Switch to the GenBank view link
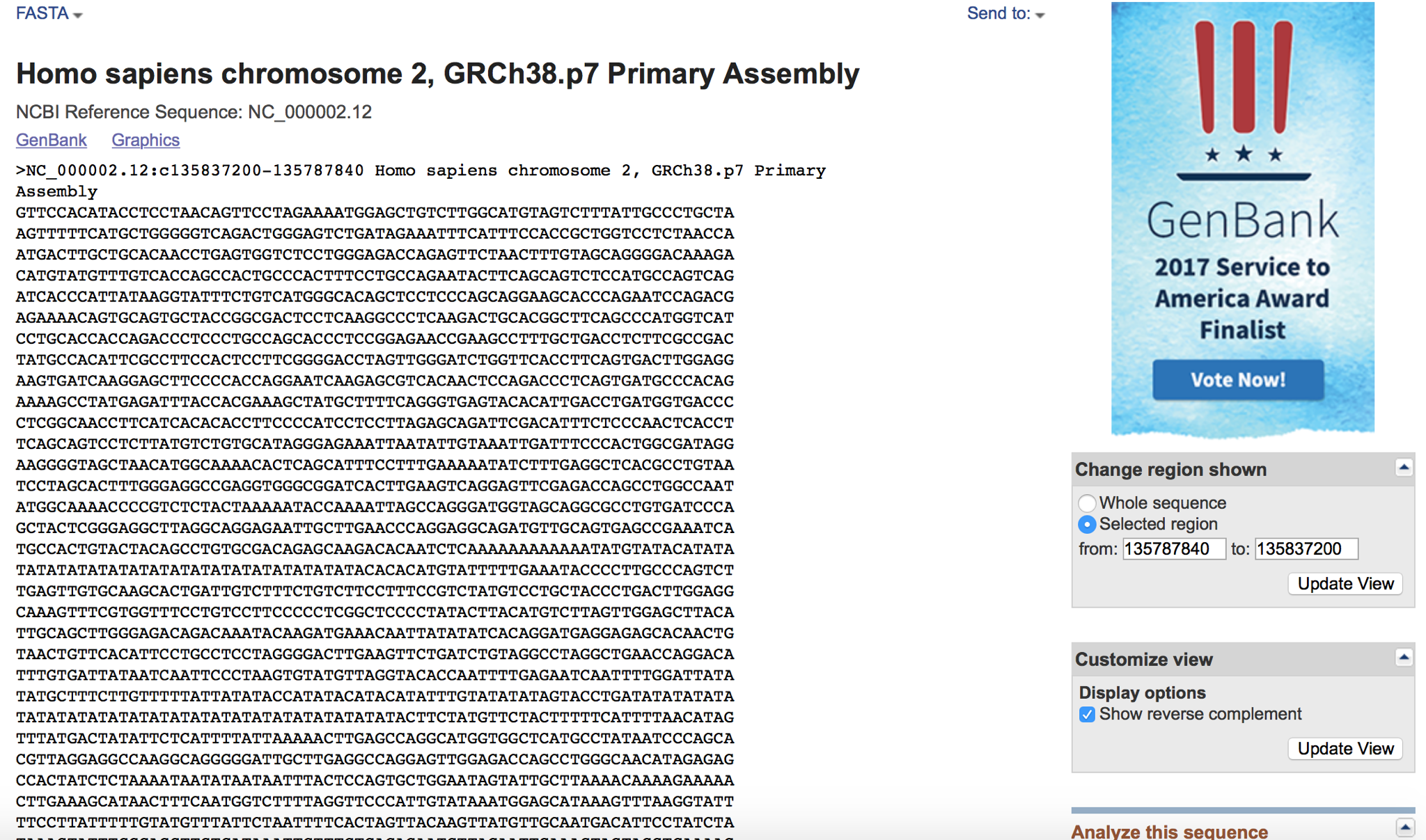This screenshot has width=1426, height=840. 51,140
